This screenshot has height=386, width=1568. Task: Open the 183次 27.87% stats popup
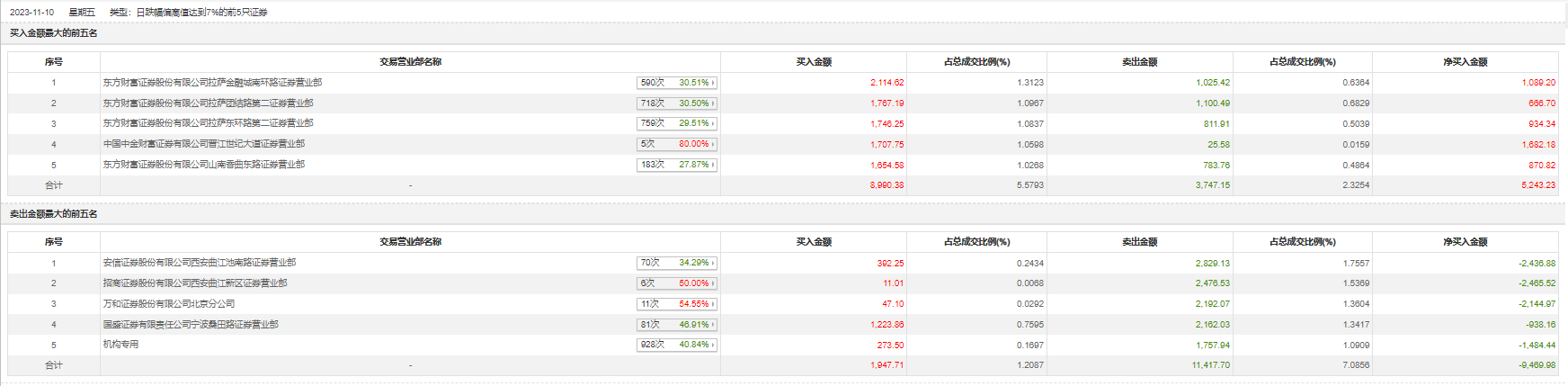click(677, 165)
